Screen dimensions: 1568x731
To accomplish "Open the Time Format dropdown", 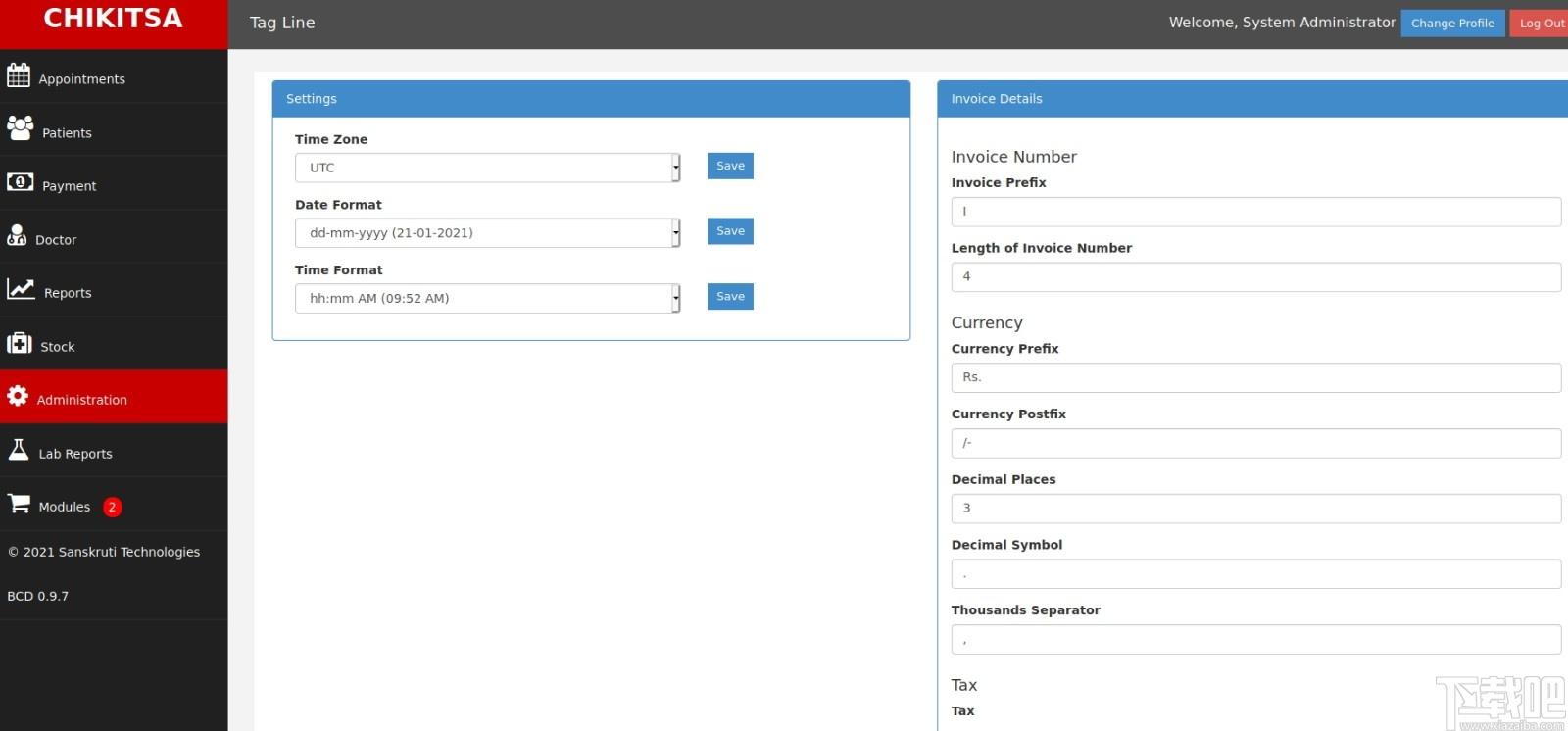I will click(488, 299).
